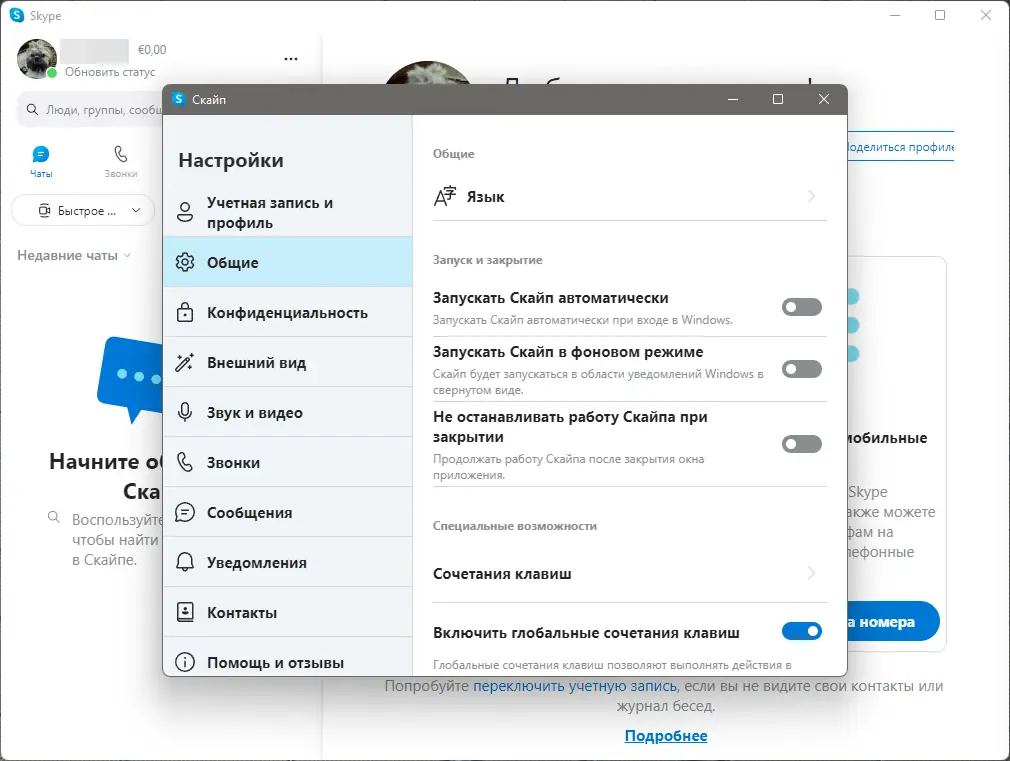Click the three-dots more options icon

291,58
